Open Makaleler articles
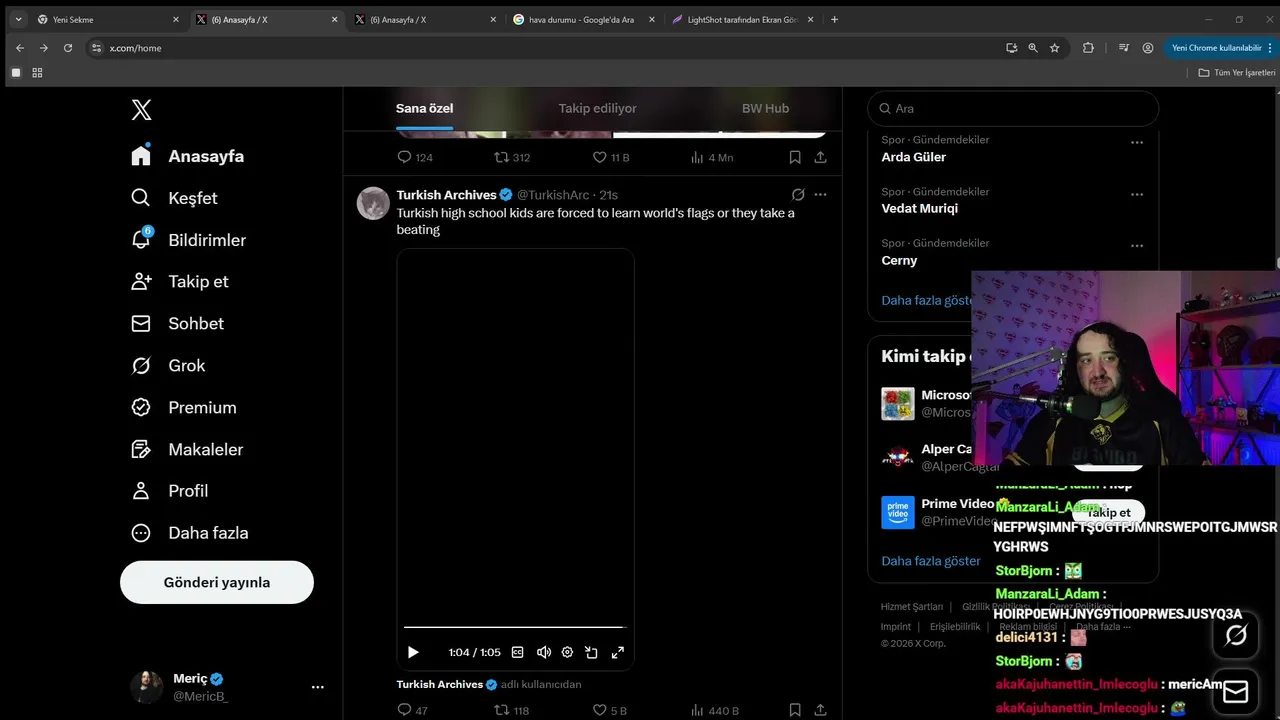The image size is (1280, 720). point(187,450)
